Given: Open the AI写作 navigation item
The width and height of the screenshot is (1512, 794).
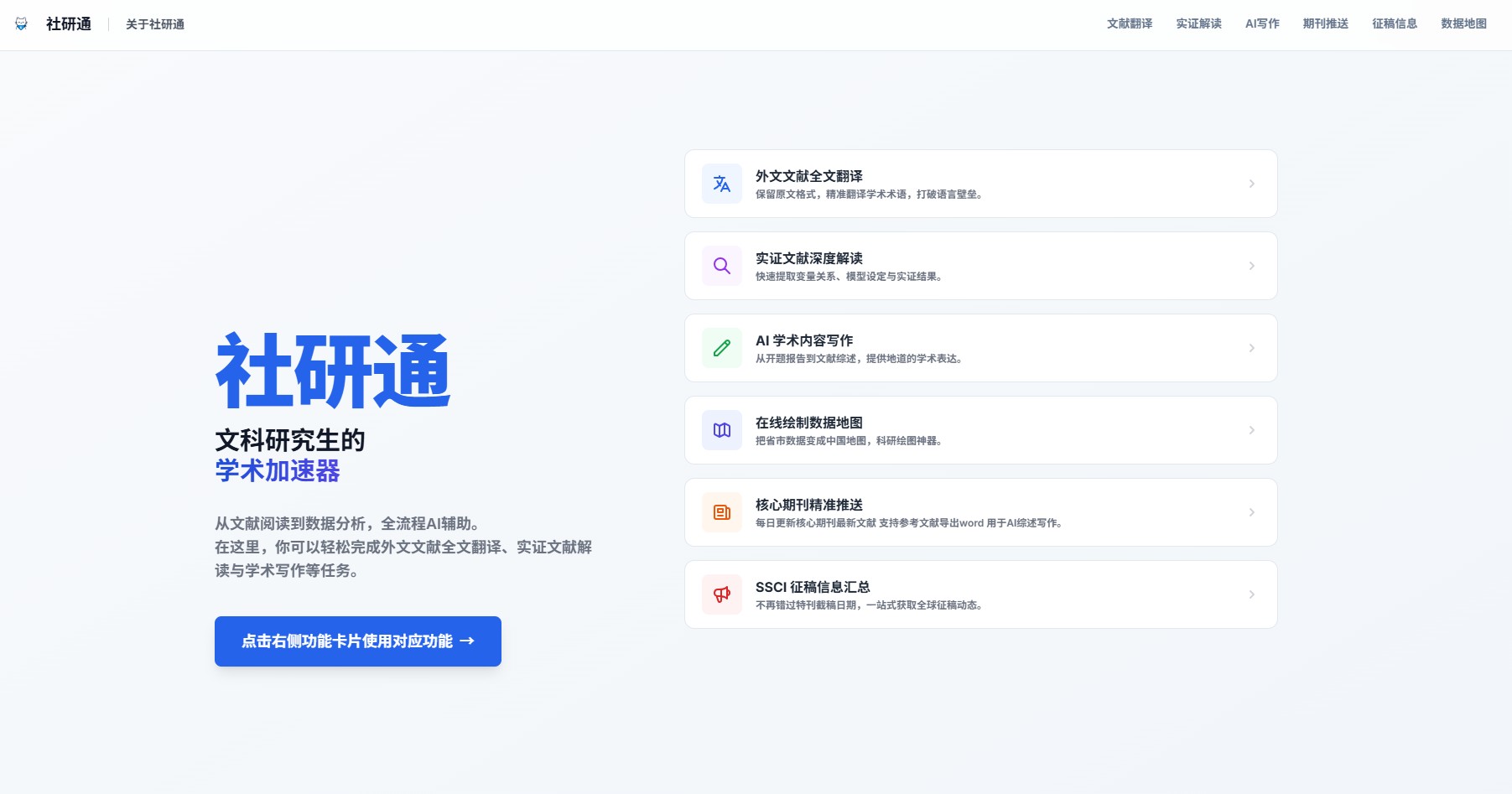Looking at the screenshot, I should click(x=1261, y=24).
